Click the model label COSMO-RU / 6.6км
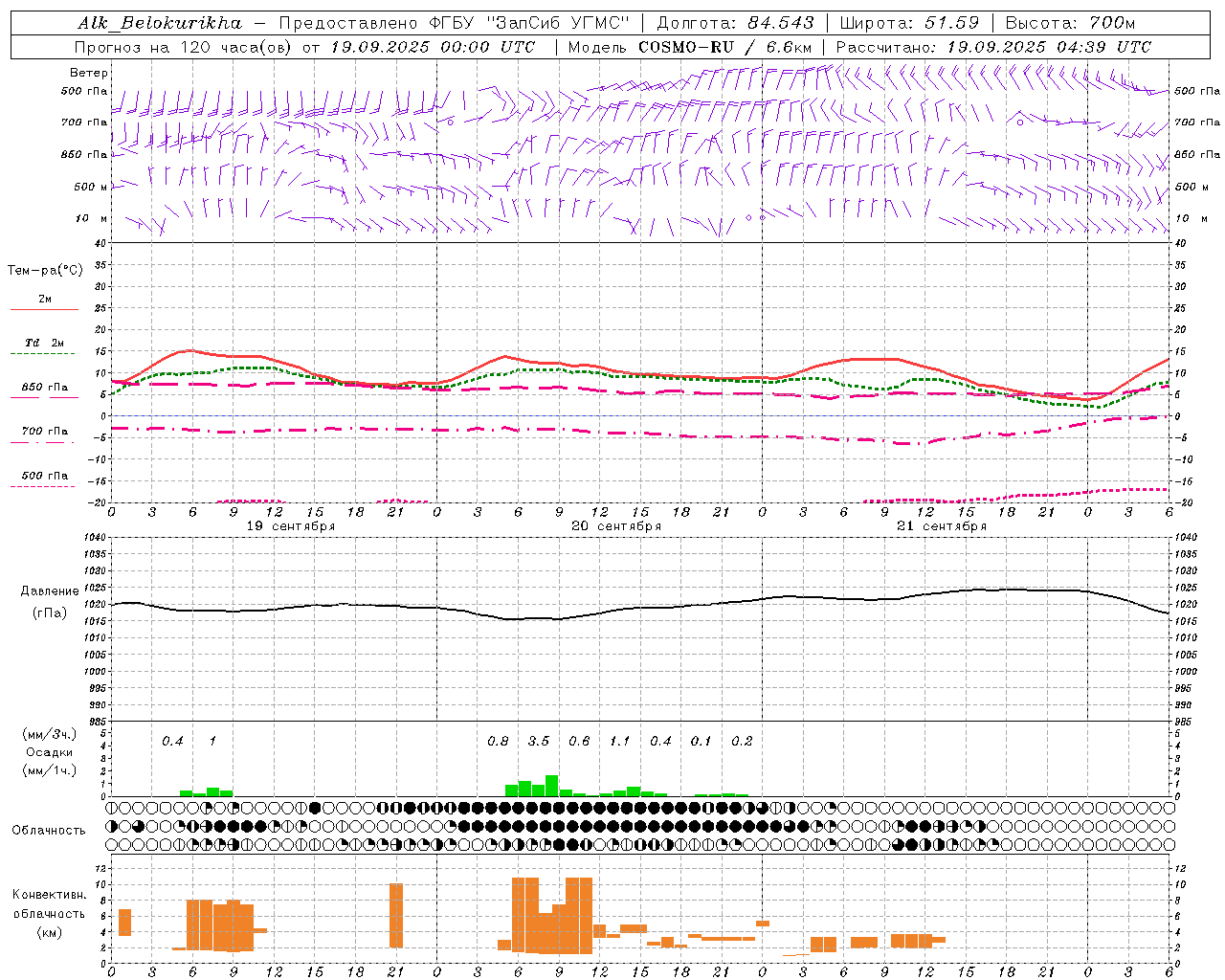The height and width of the screenshot is (980, 1225). coord(725,47)
